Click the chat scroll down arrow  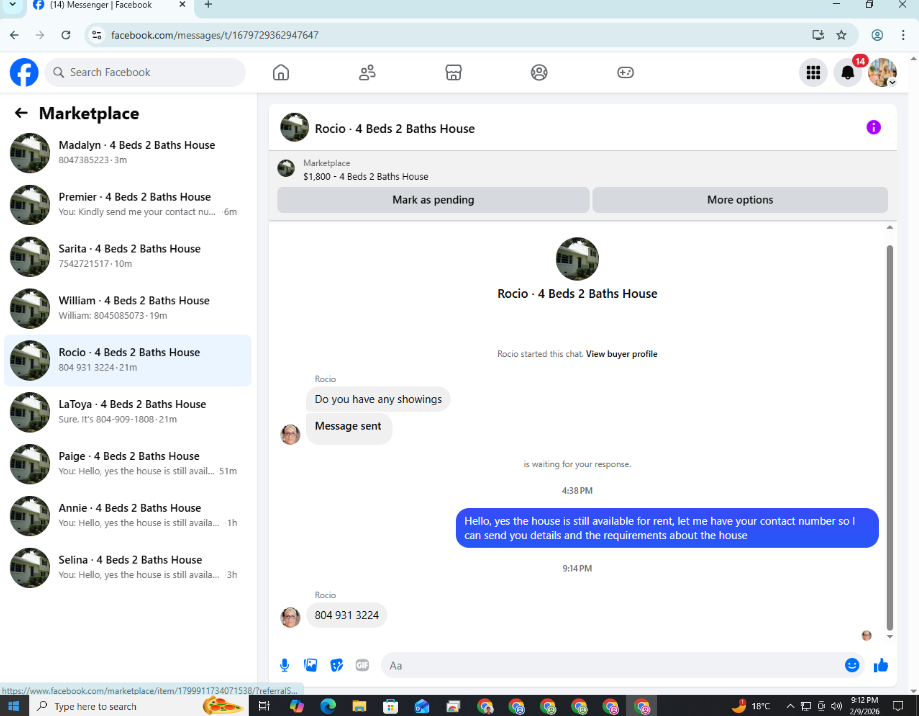tap(890, 636)
